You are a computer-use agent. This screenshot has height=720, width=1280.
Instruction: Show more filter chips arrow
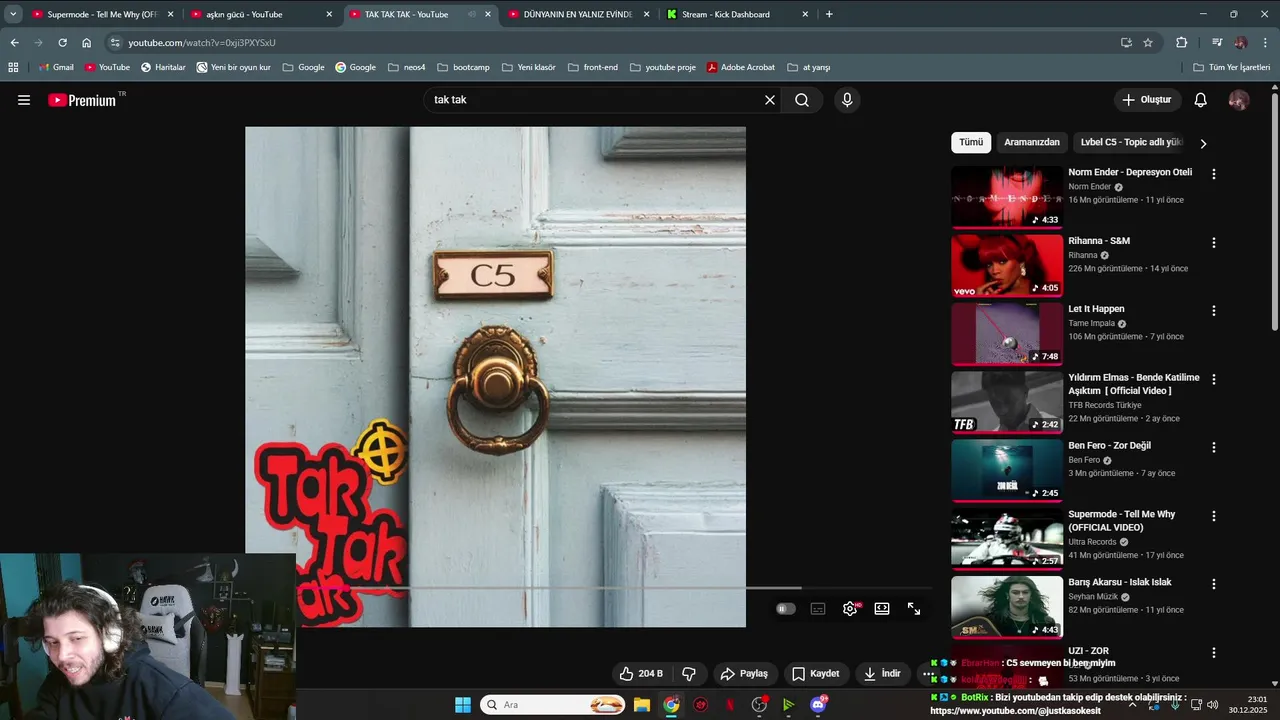coord(1203,143)
